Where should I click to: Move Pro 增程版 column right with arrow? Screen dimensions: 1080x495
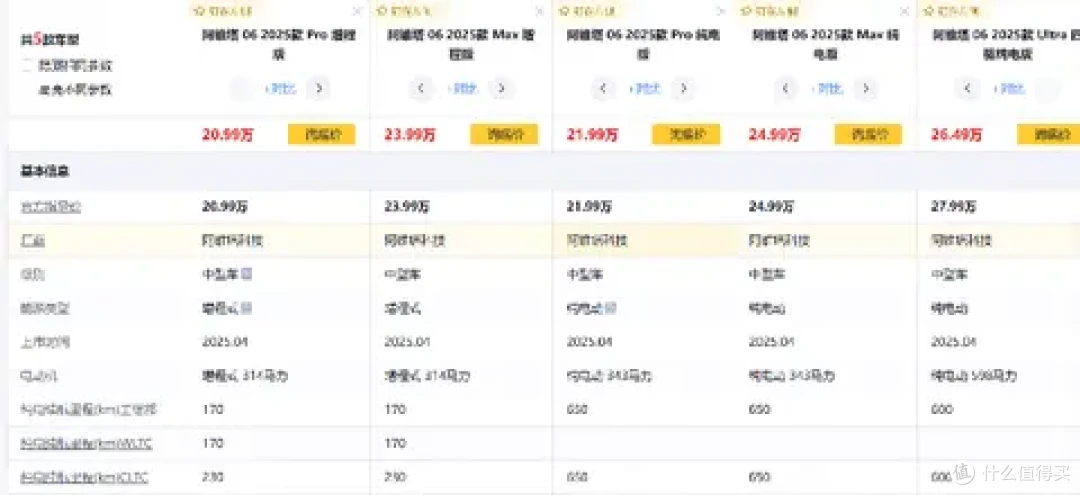click(318, 89)
